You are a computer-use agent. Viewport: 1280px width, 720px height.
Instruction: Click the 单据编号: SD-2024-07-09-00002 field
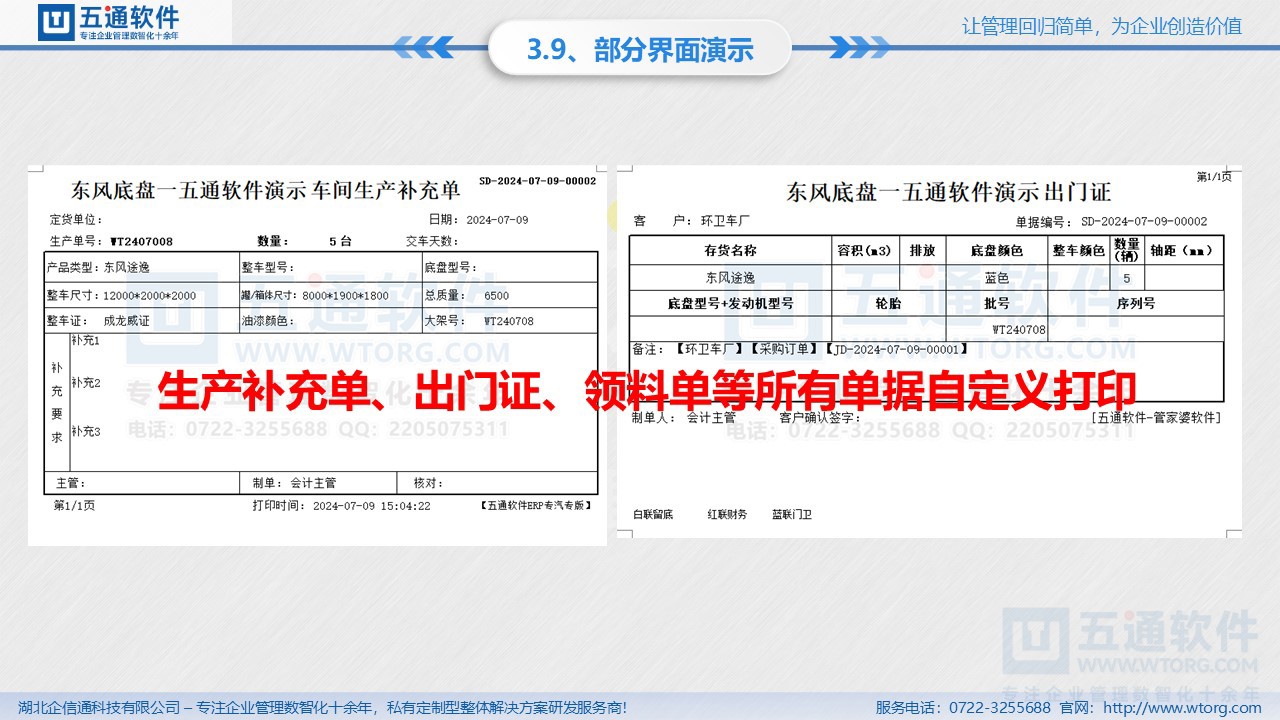tap(1111, 222)
